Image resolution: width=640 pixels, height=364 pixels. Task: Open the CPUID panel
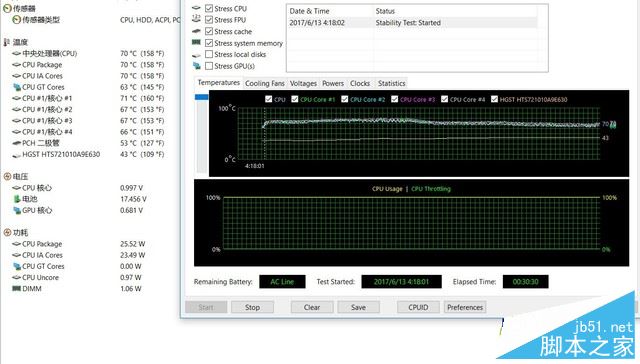[x=418, y=307]
